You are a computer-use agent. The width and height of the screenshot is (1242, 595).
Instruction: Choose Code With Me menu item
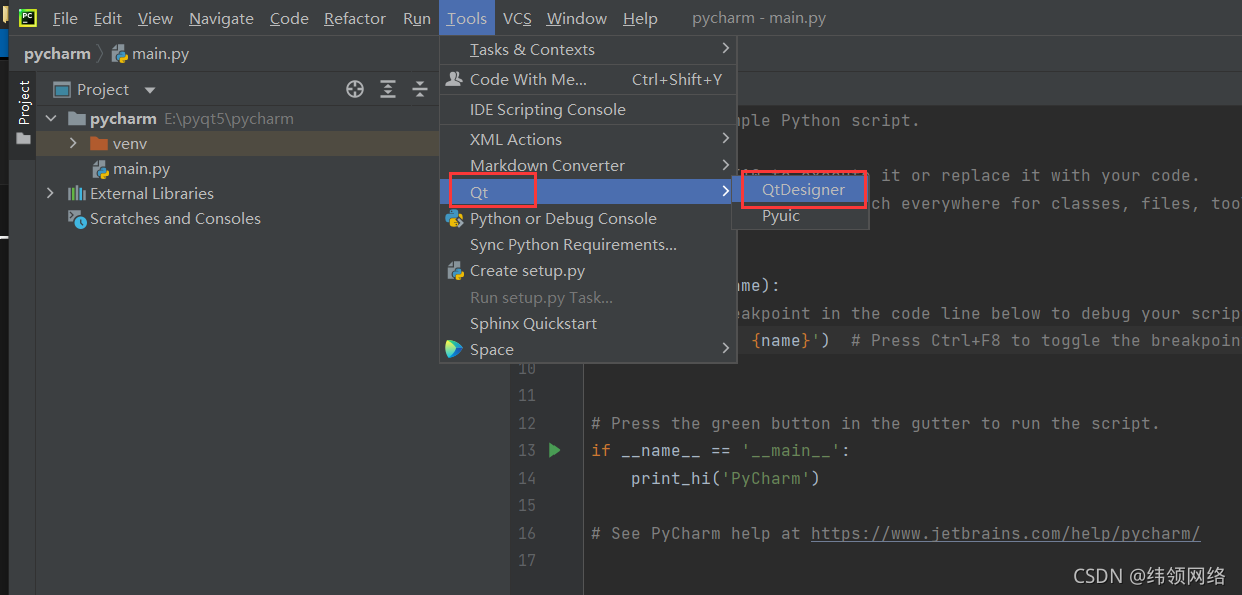(588, 79)
